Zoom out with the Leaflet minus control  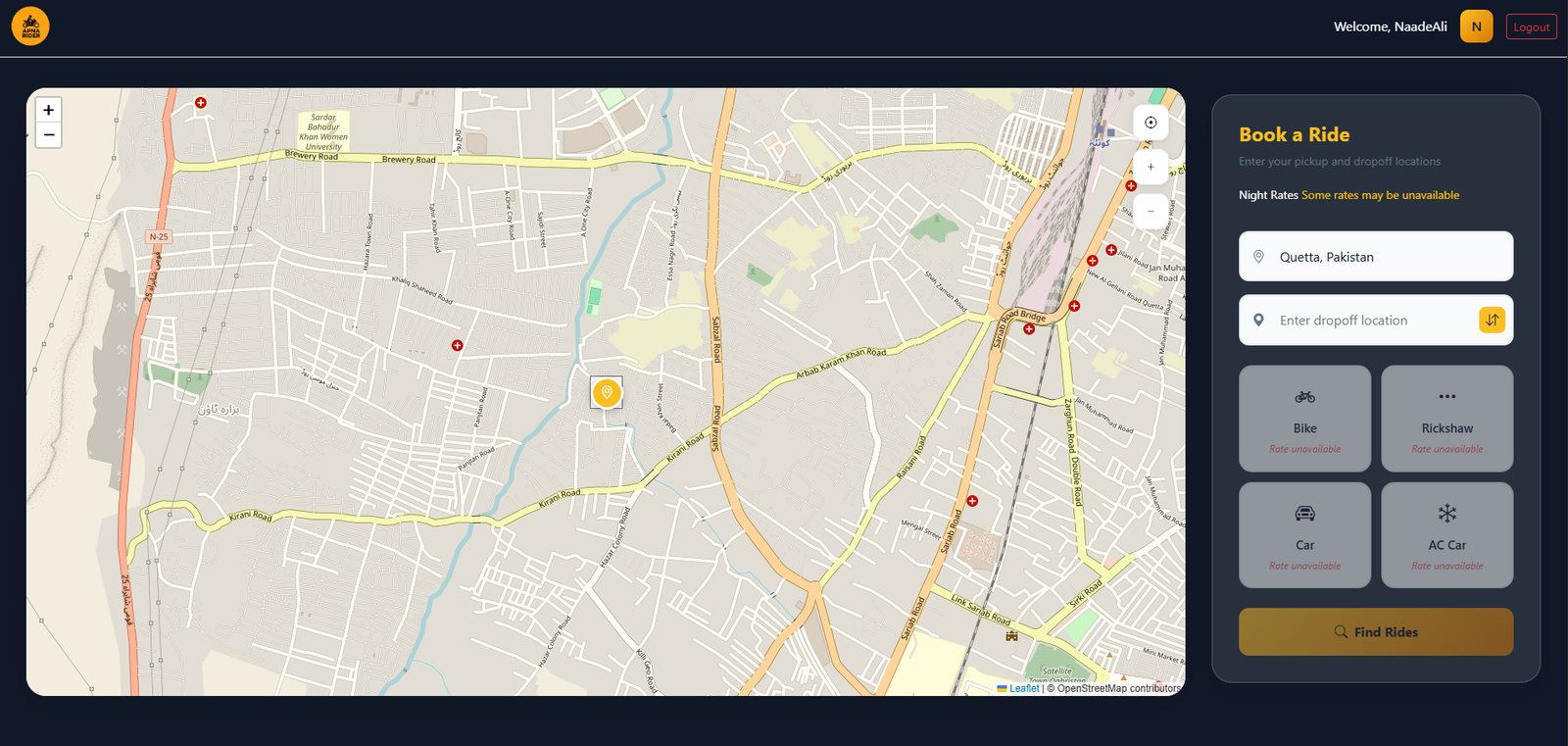click(49, 135)
